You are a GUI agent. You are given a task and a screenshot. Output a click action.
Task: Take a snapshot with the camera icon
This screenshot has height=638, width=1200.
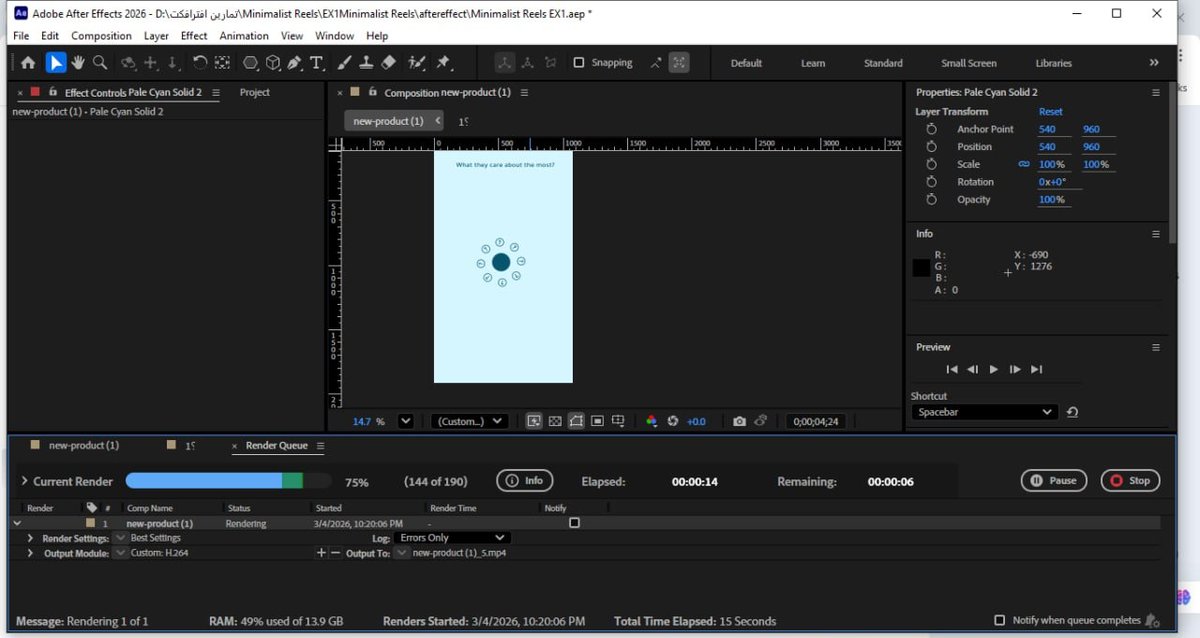(x=739, y=422)
